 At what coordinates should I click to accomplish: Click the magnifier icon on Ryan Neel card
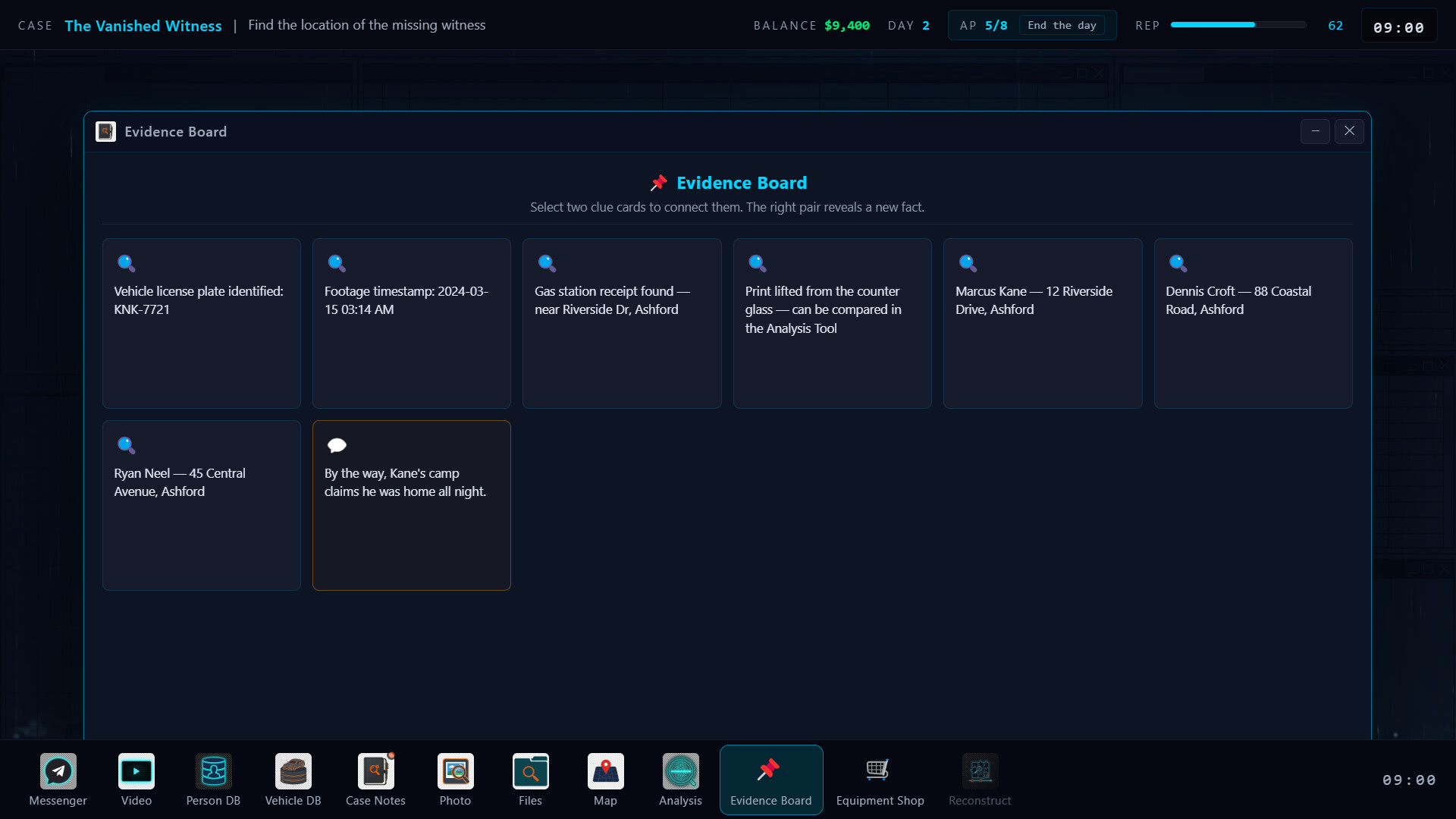click(126, 445)
